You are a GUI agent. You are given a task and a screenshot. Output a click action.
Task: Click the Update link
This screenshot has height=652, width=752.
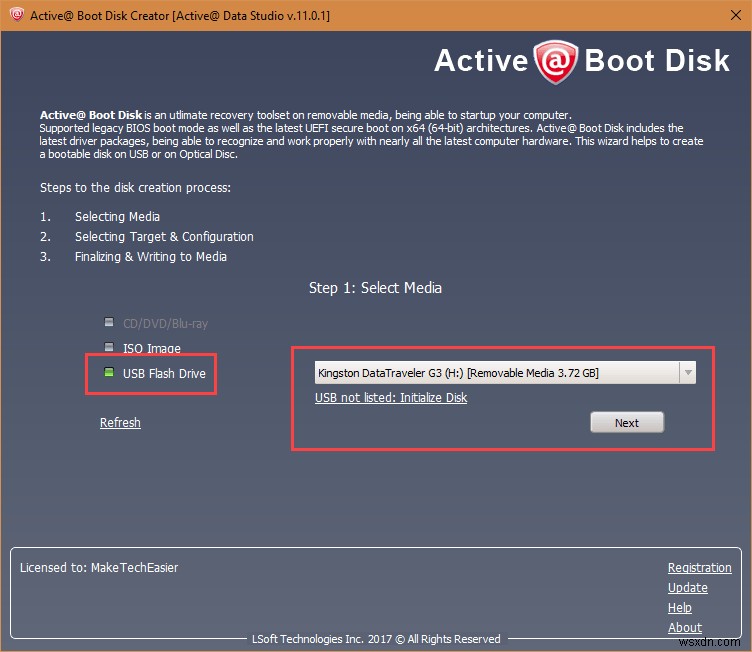point(688,588)
